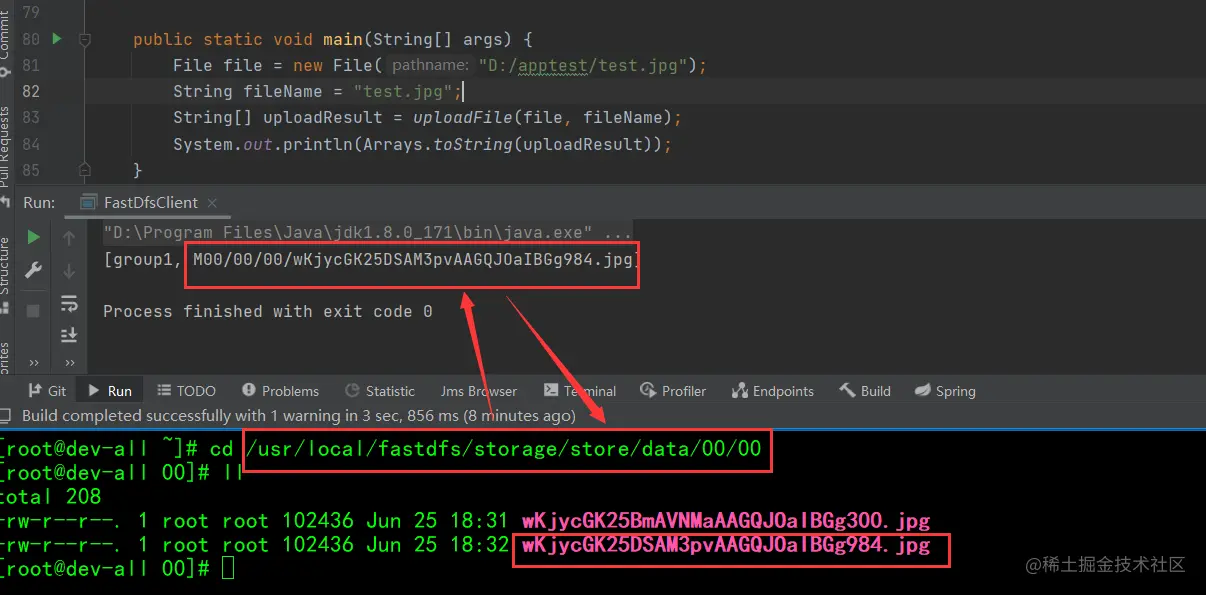Expand more actions below scroll-to-end icon
This screenshot has width=1206, height=595.
[69, 362]
